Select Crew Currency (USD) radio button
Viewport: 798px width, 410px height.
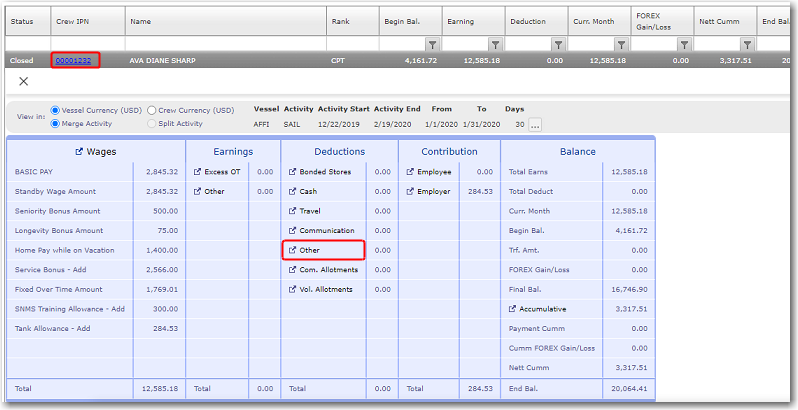(152, 110)
